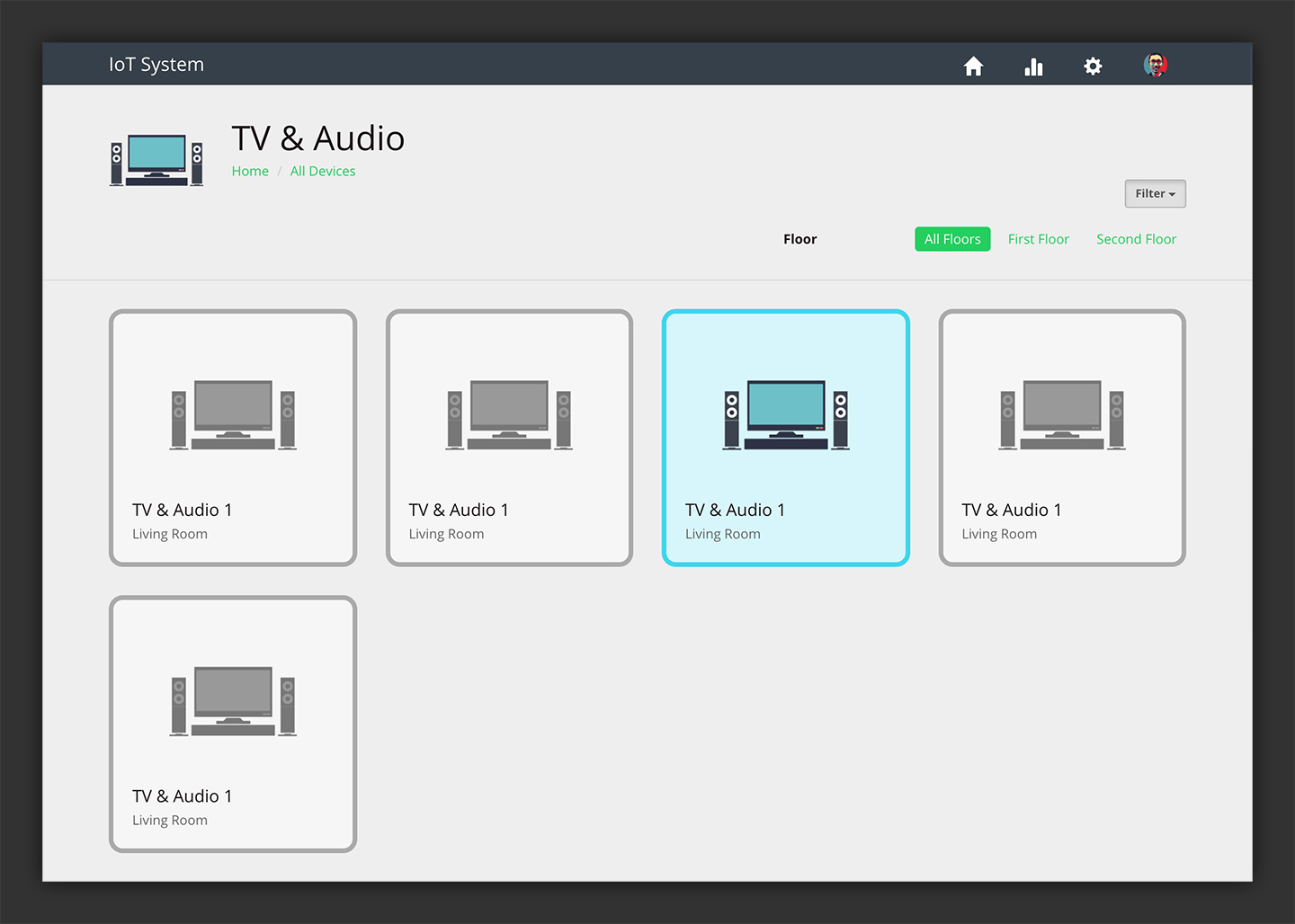Open settings via the gear icon
Viewport: 1295px width, 924px height.
[1093, 66]
